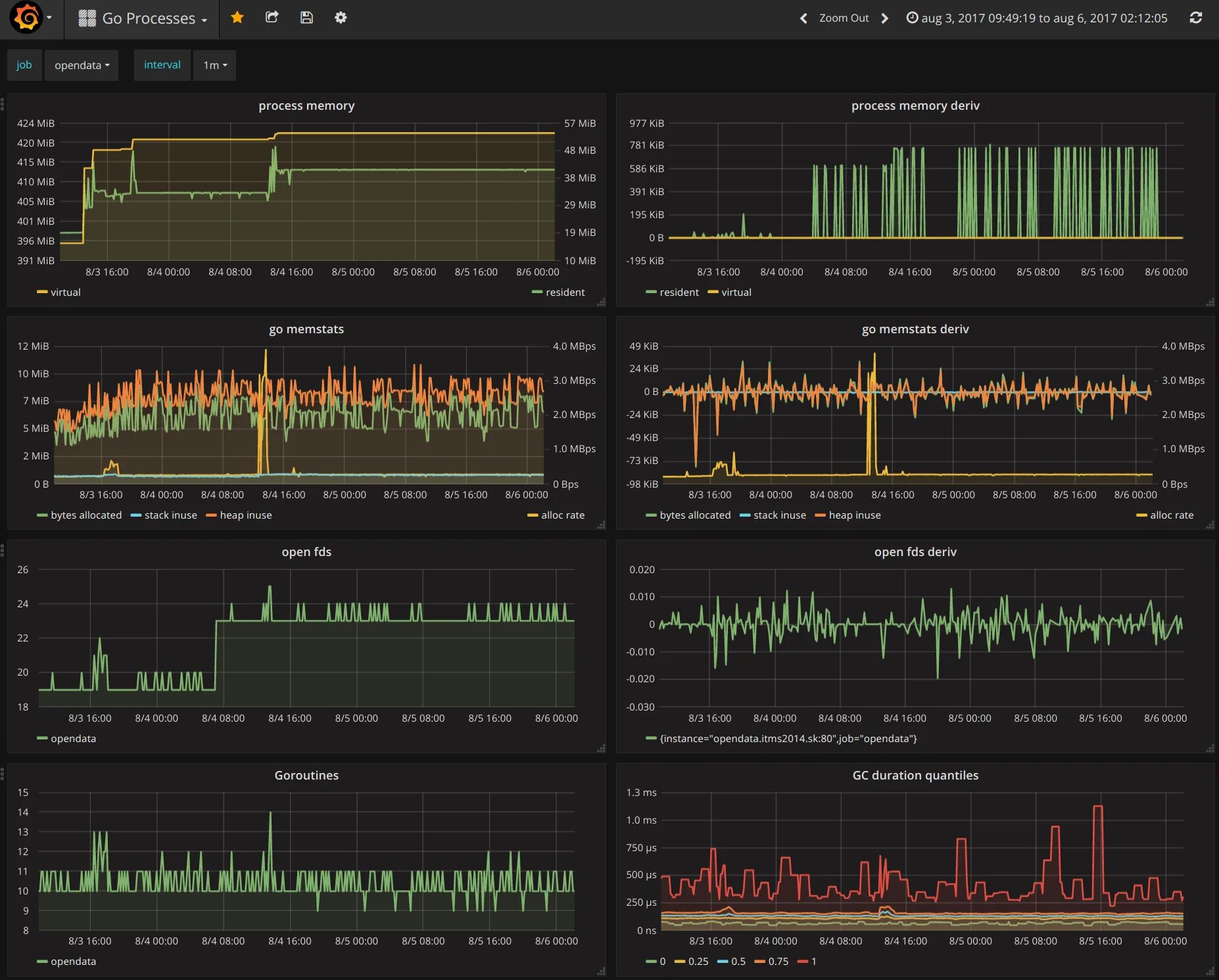Open the Go Processes dashboard dropdown

tap(143, 18)
